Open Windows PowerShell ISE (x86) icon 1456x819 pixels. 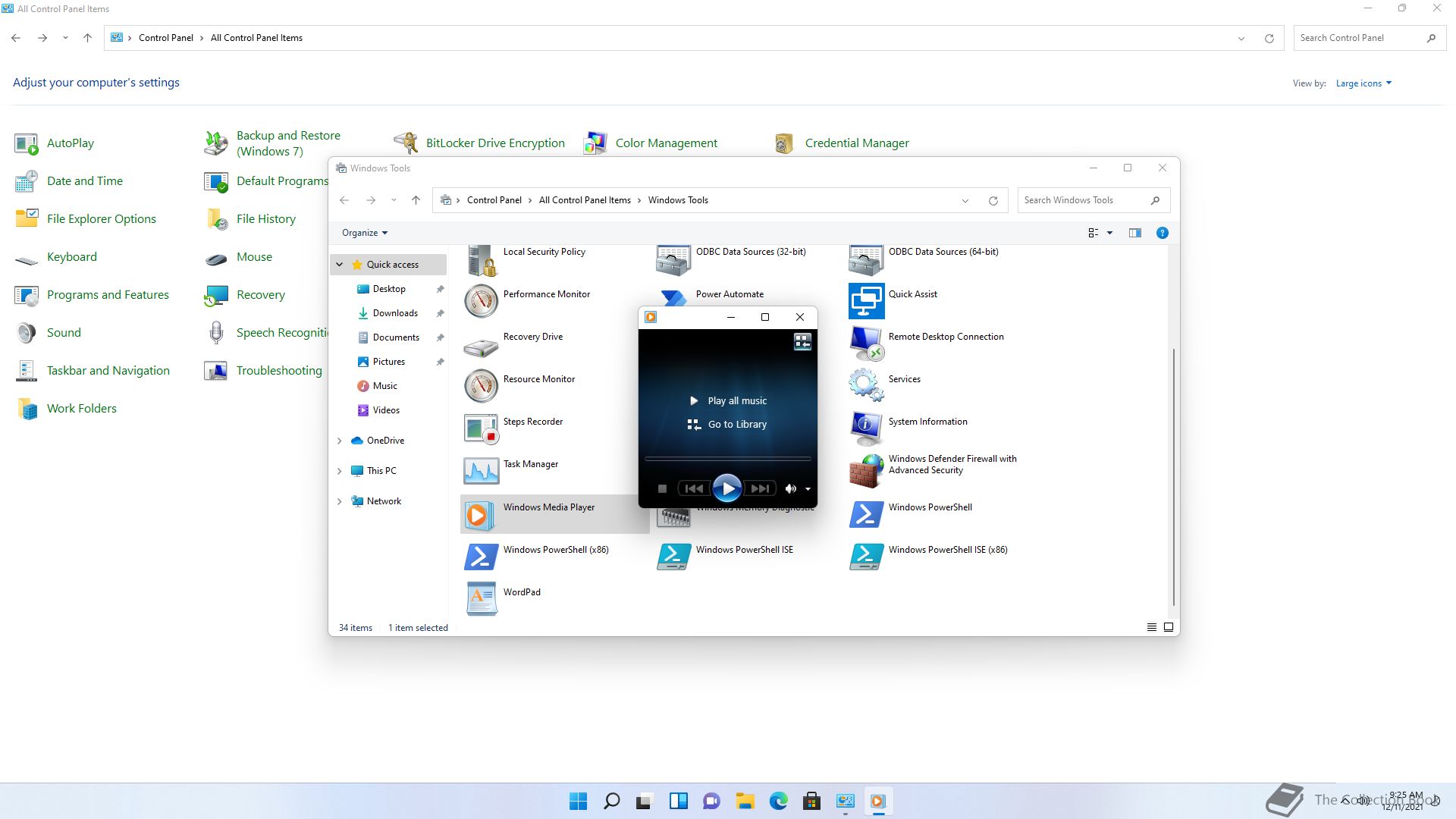pos(866,557)
